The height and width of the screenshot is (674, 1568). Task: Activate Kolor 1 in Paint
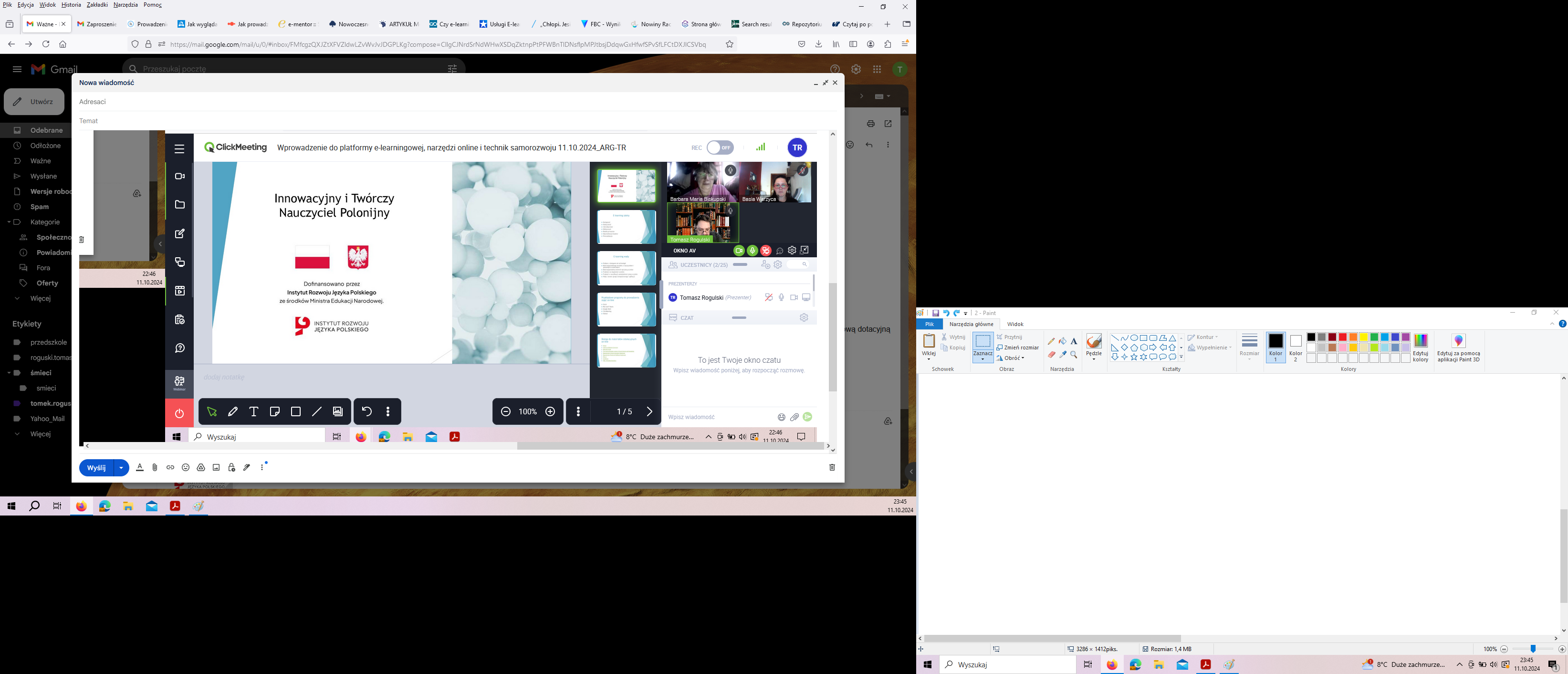(x=1275, y=348)
